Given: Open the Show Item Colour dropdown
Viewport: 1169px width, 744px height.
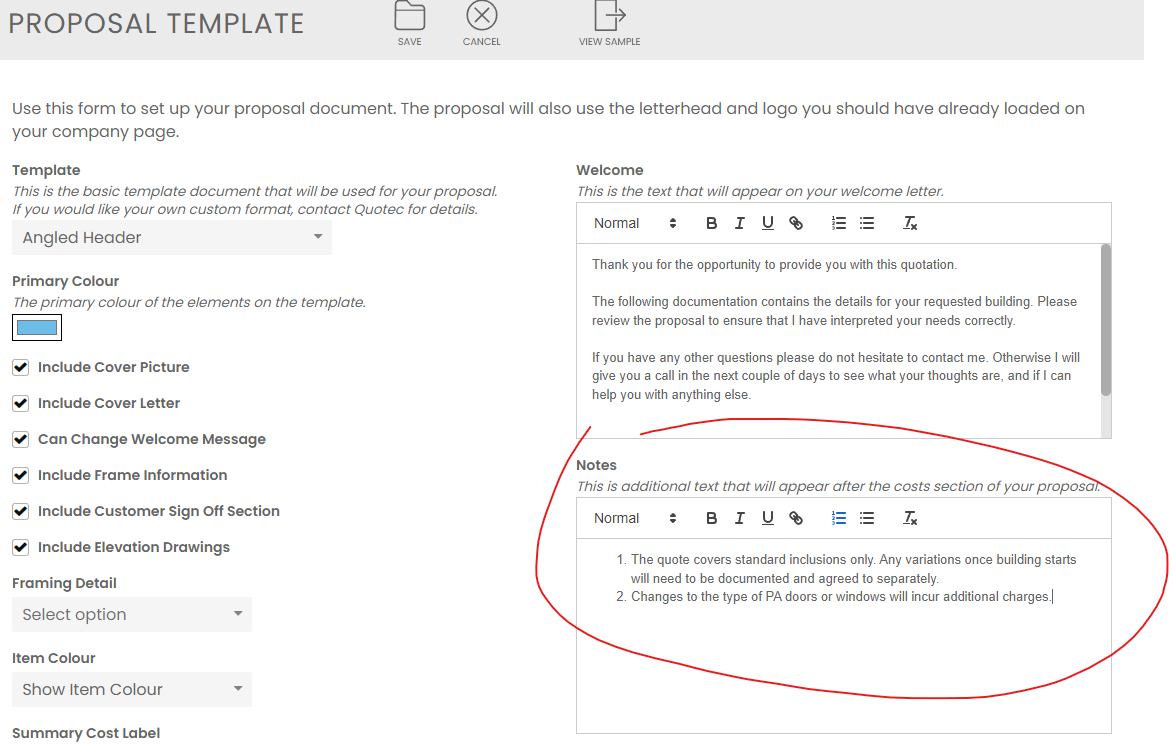Looking at the screenshot, I should tap(131, 690).
